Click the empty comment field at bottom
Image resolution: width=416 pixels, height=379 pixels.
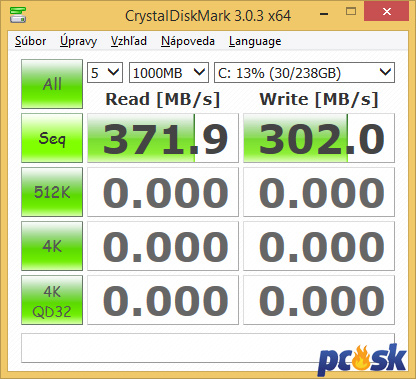[x=208, y=348]
